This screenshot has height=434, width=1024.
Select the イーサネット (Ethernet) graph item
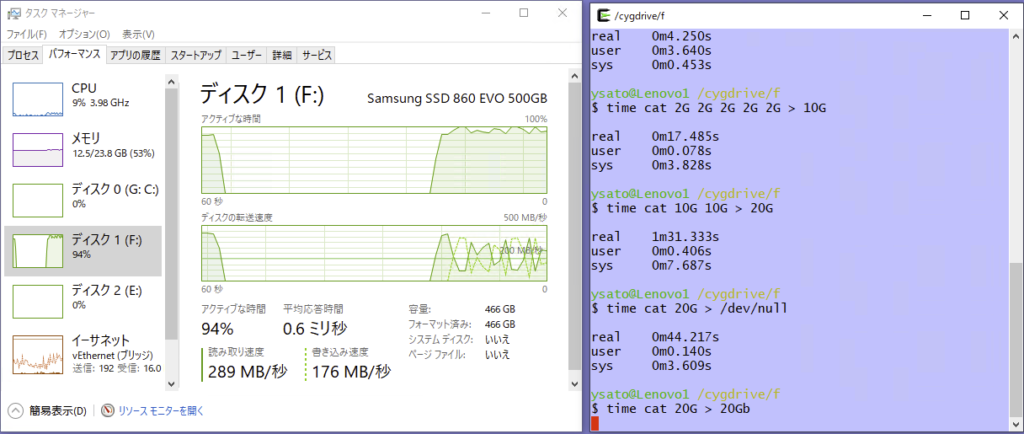(37, 354)
